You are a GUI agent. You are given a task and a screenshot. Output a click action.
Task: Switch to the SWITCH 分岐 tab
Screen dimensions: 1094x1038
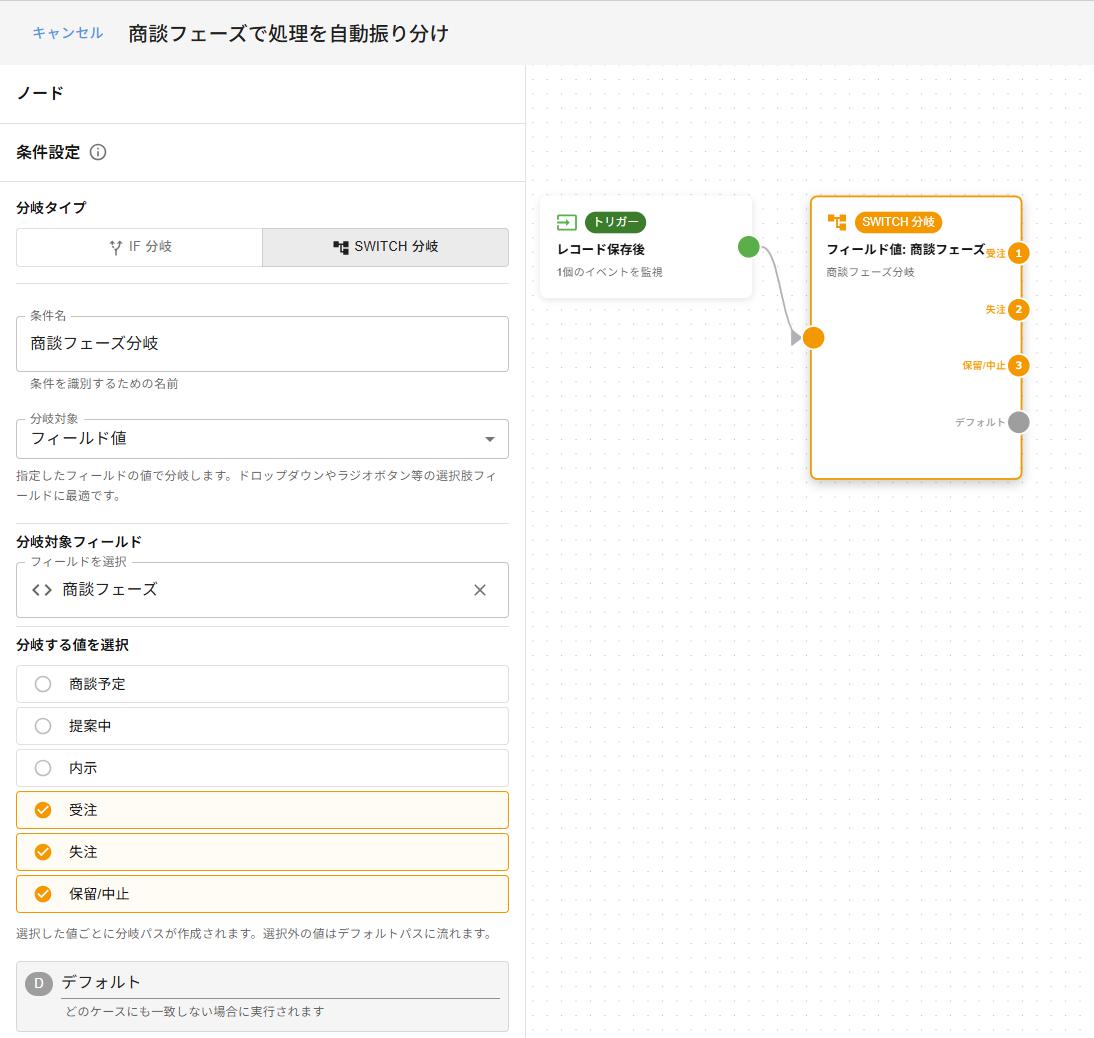point(384,247)
